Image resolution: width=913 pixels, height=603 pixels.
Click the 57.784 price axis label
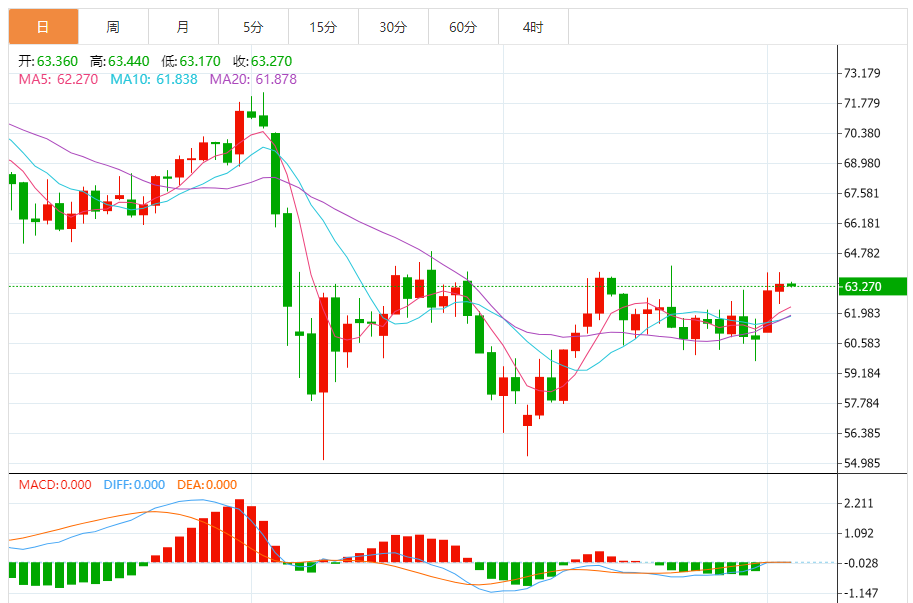[x=862, y=403]
